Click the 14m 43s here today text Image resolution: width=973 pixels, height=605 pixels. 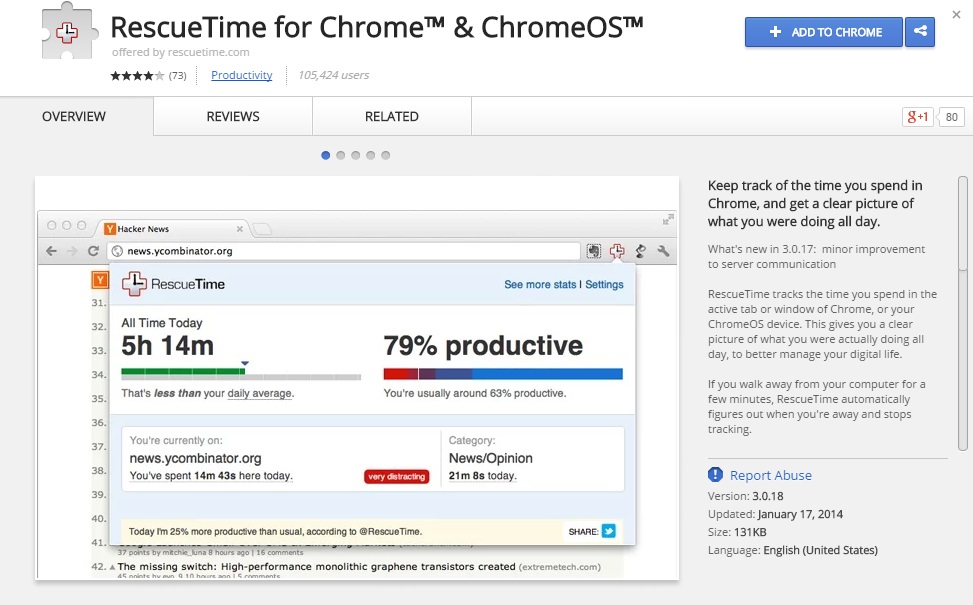click(211, 476)
